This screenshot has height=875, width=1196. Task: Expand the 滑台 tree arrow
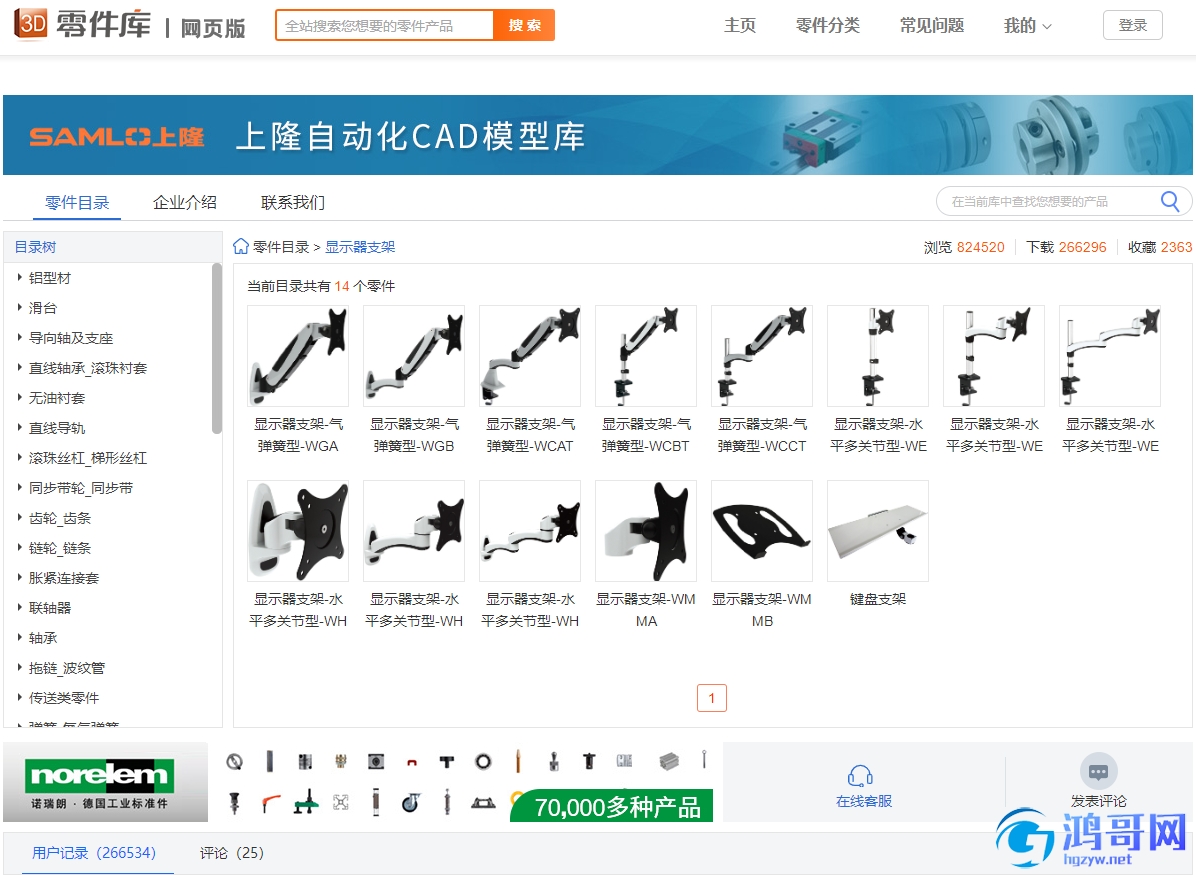(x=19, y=307)
